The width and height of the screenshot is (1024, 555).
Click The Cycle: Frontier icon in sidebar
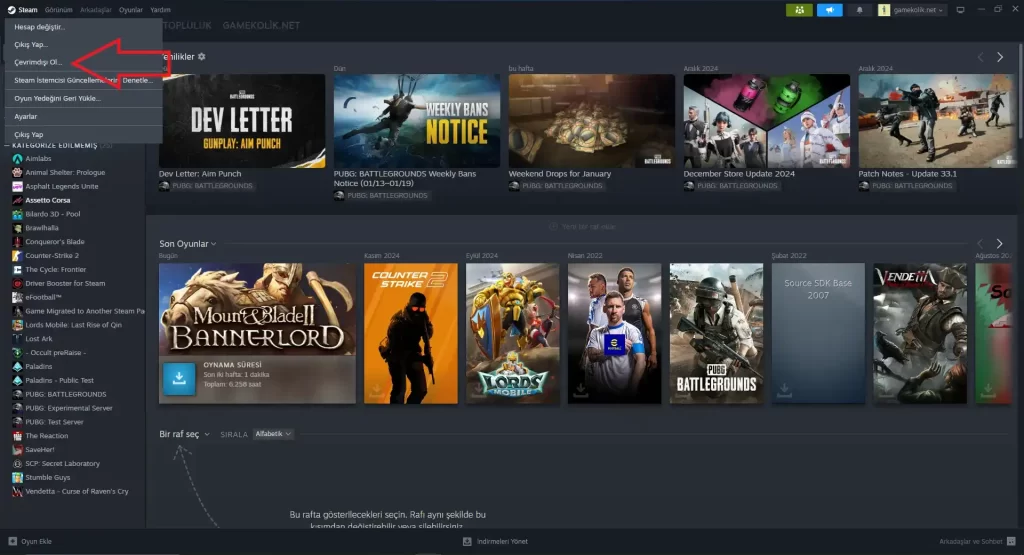18,270
